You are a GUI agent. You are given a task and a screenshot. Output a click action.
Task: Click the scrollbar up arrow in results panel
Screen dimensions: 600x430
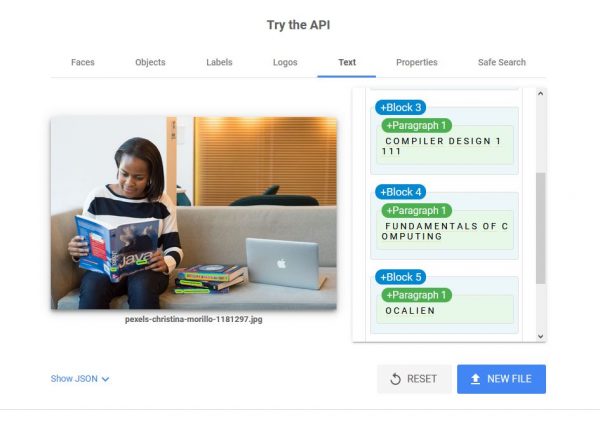(540, 93)
